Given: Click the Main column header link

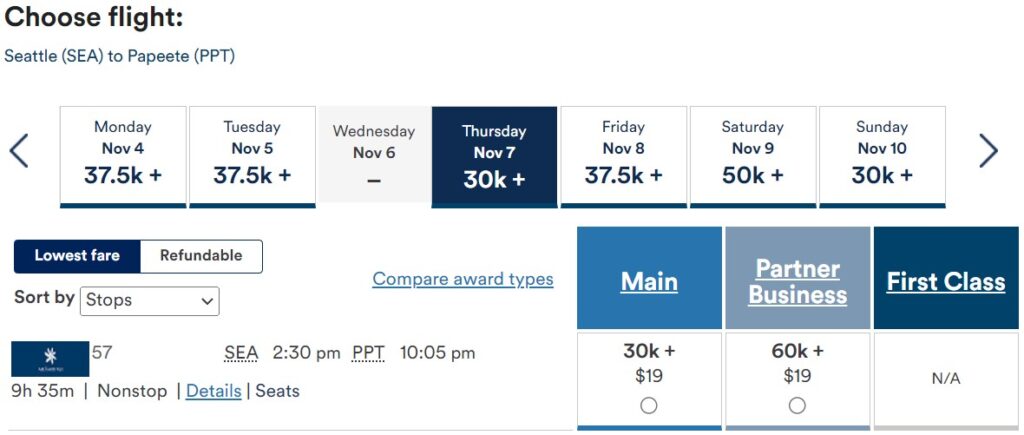Looking at the screenshot, I should [x=649, y=281].
